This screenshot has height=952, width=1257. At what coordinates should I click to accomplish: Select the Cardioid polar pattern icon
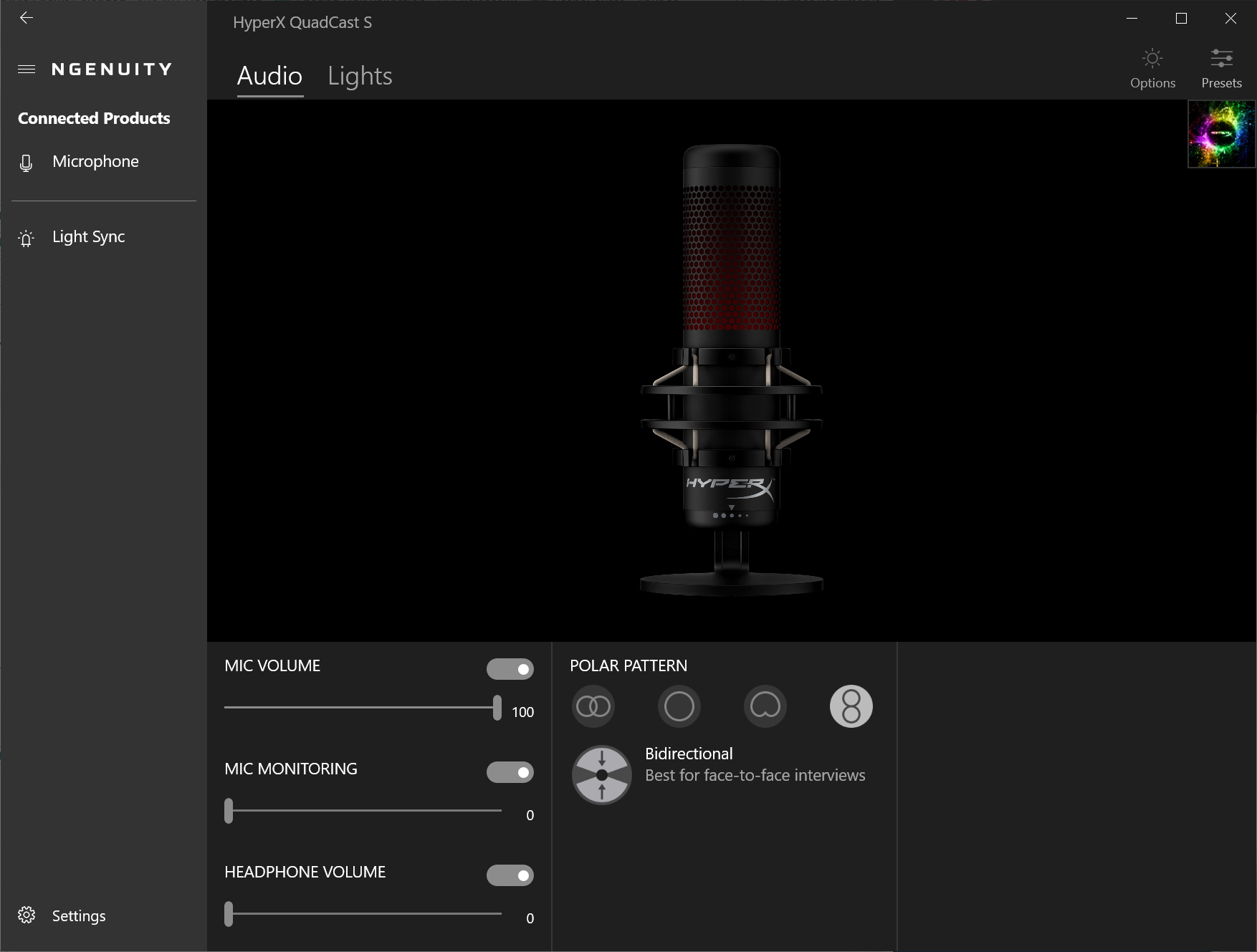pyautogui.click(x=765, y=707)
